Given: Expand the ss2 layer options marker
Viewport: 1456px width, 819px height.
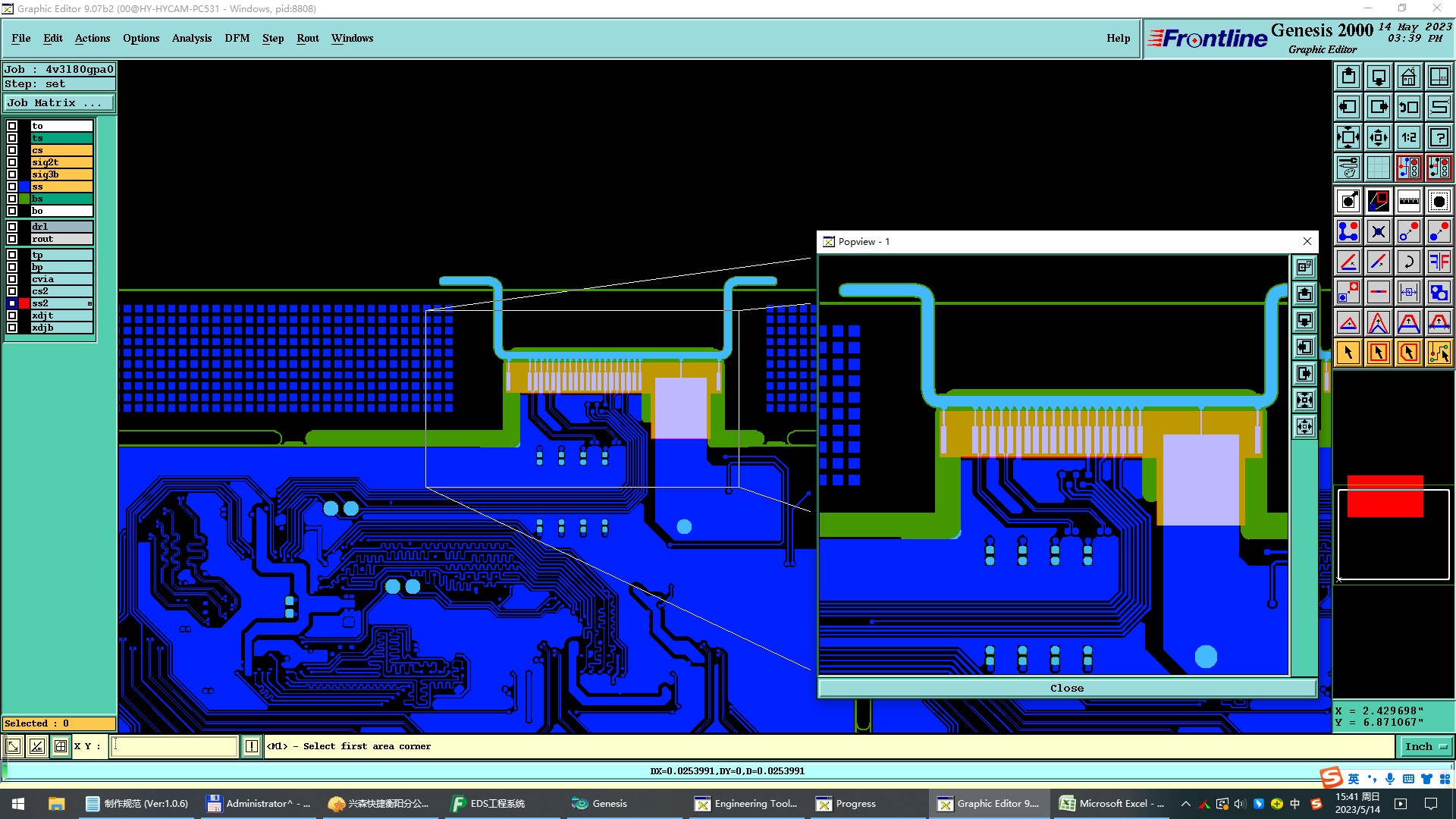Looking at the screenshot, I should (x=89, y=303).
